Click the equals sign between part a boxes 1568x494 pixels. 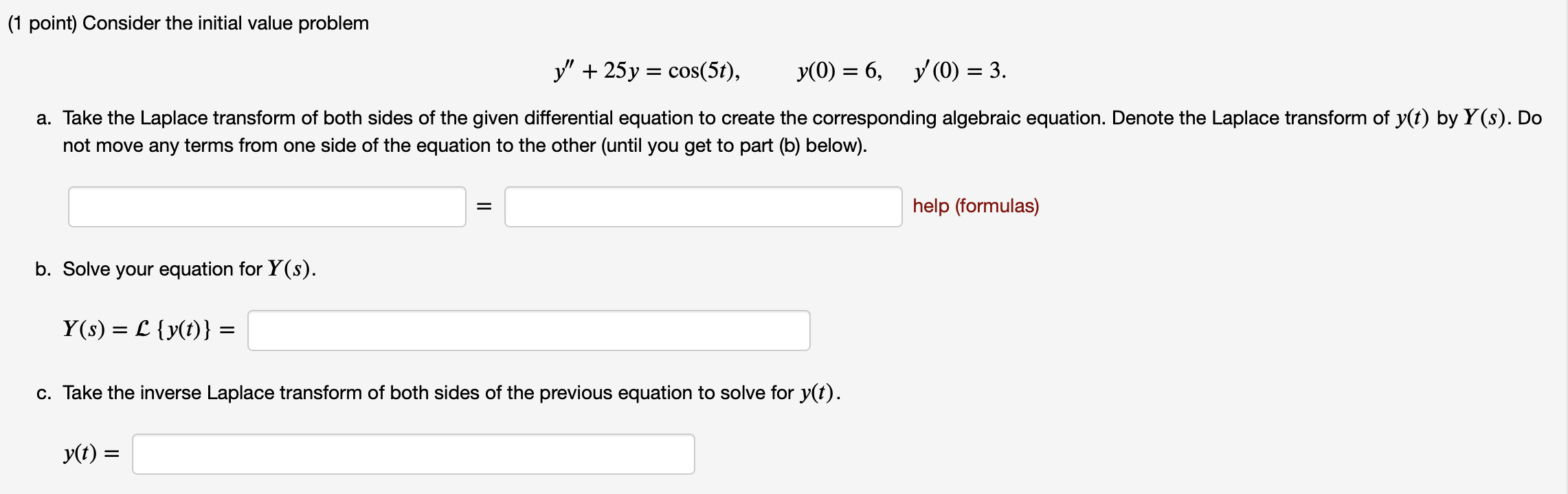[485, 206]
